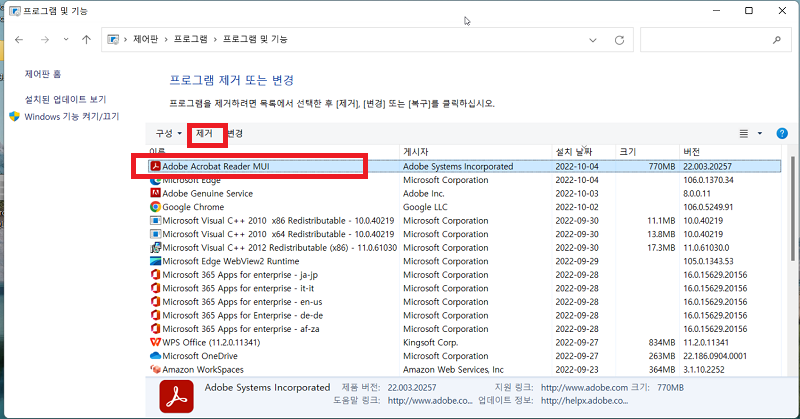
Task: Click the Microsoft 365 ja-jp icon
Action: click(x=156, y=275)
